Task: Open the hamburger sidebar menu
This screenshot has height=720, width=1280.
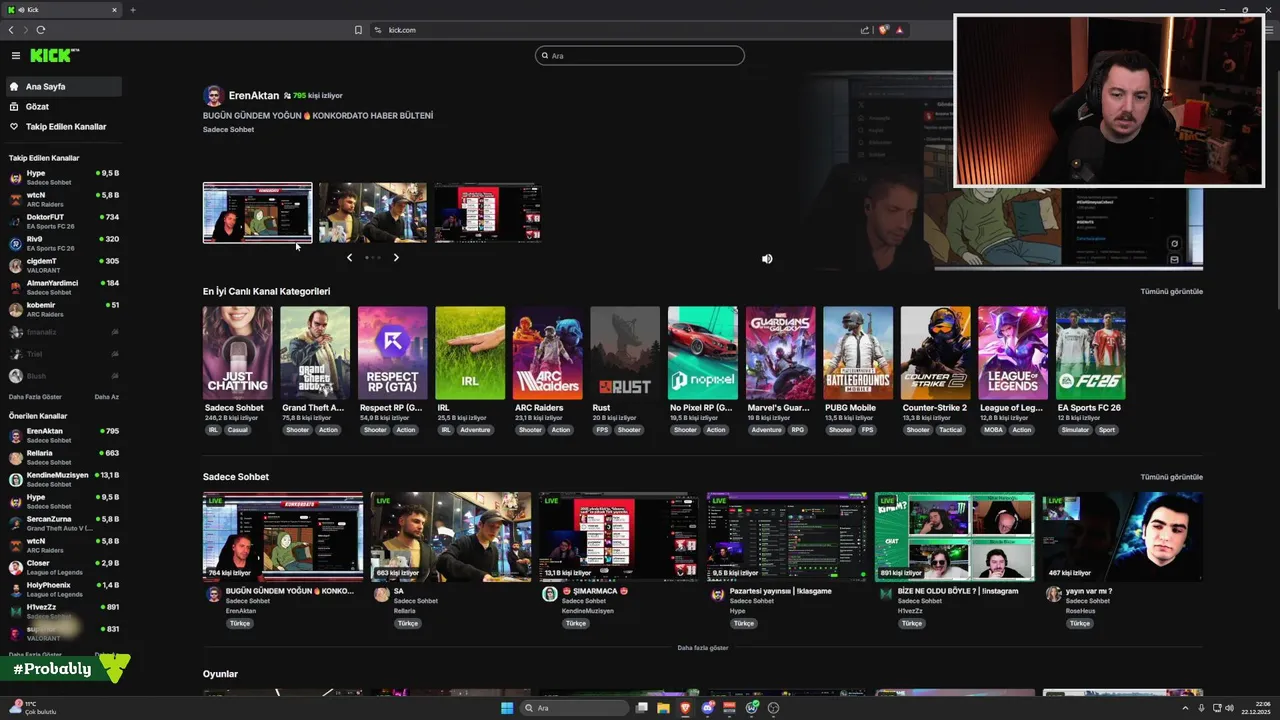Action: 15,56
